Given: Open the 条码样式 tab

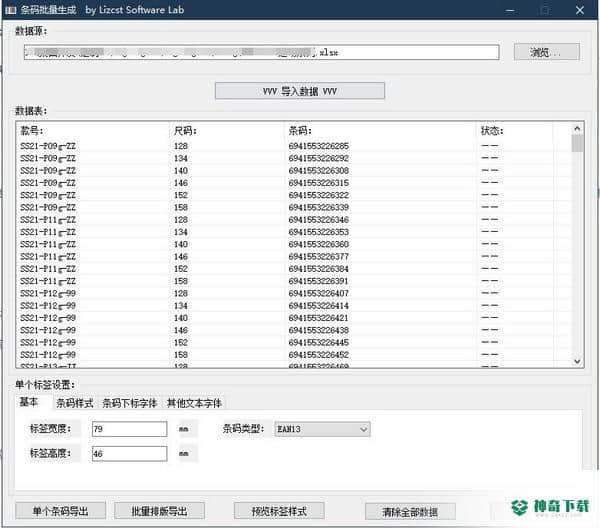Looking at the screenshot, I should point(75,403).
